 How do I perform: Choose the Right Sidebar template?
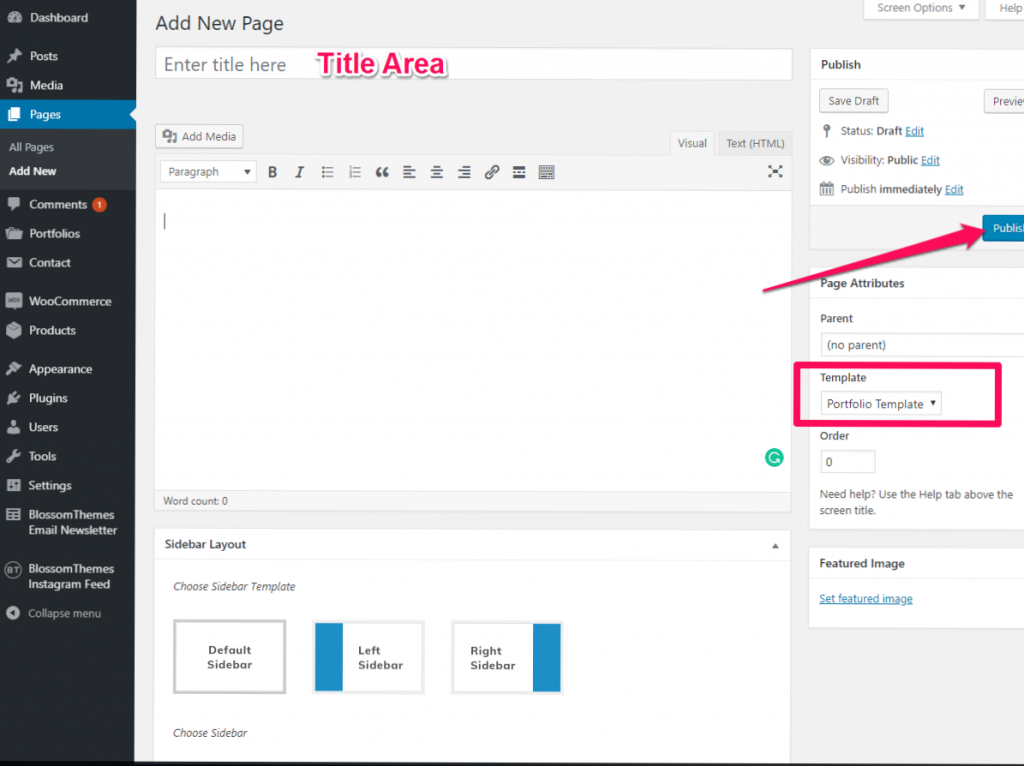507,657
